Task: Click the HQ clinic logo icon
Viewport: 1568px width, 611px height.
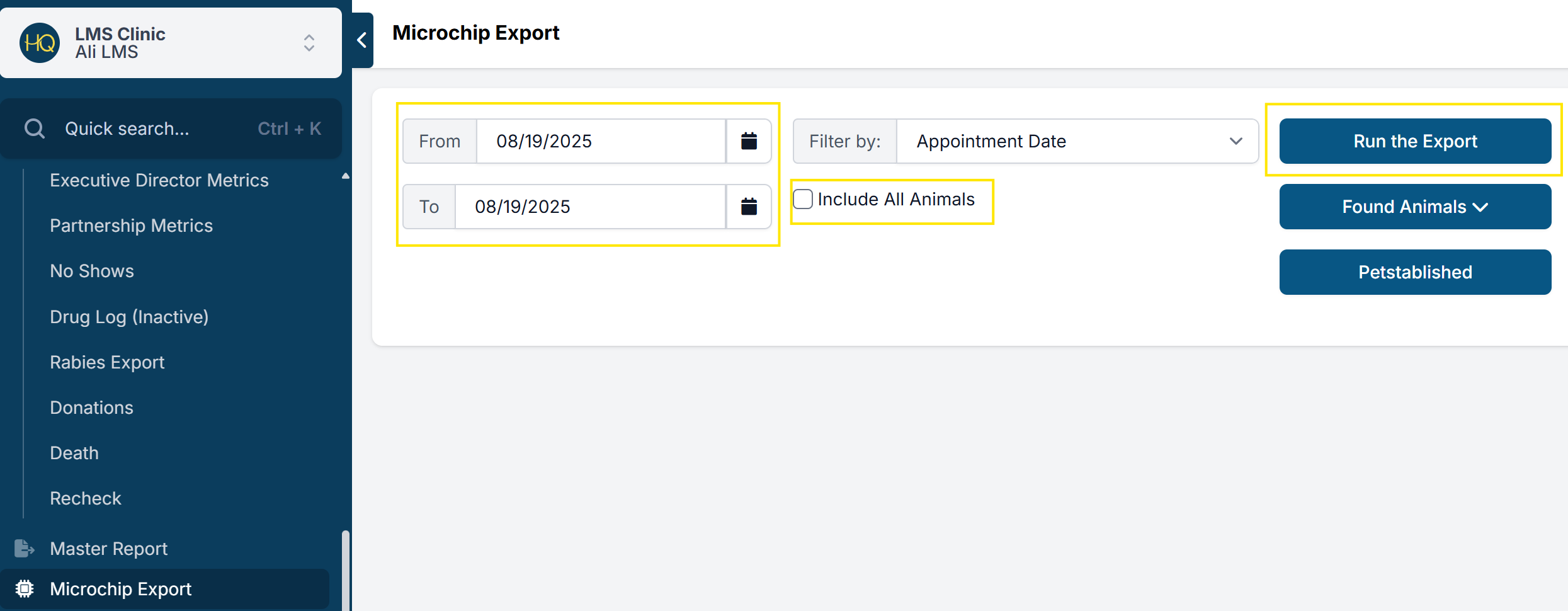Action: coord(40,43)
